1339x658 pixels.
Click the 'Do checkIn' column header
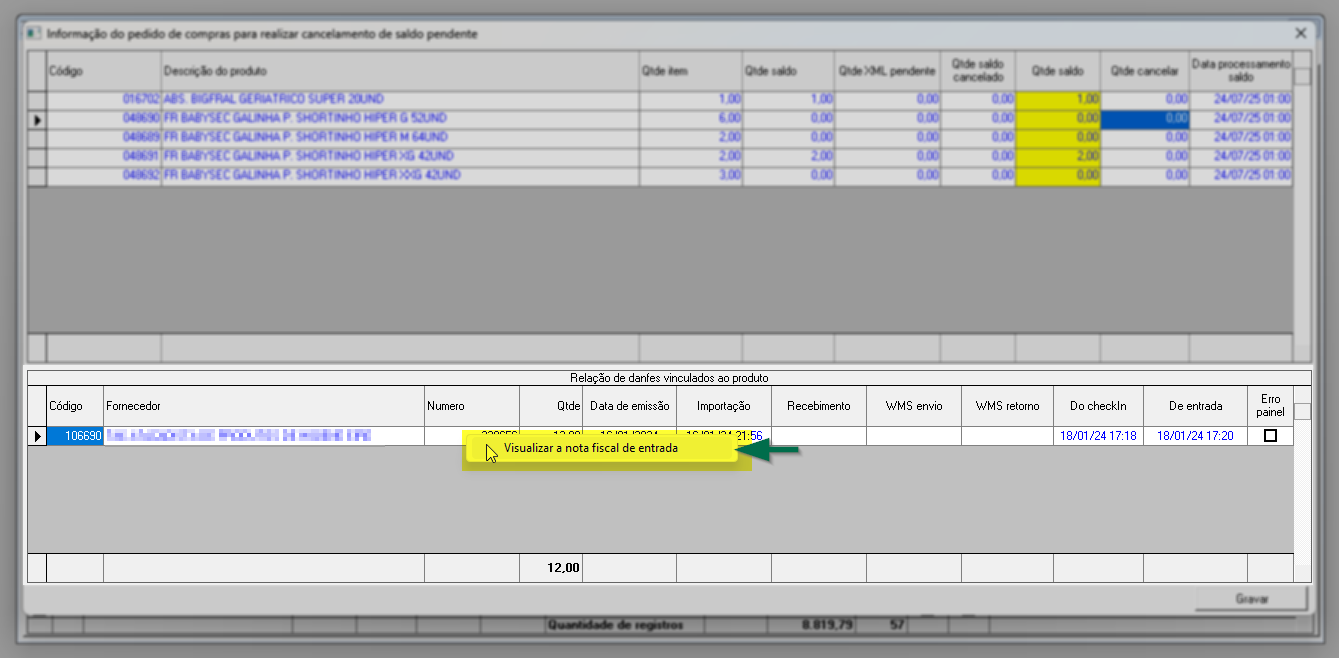tap(1099, 406)
